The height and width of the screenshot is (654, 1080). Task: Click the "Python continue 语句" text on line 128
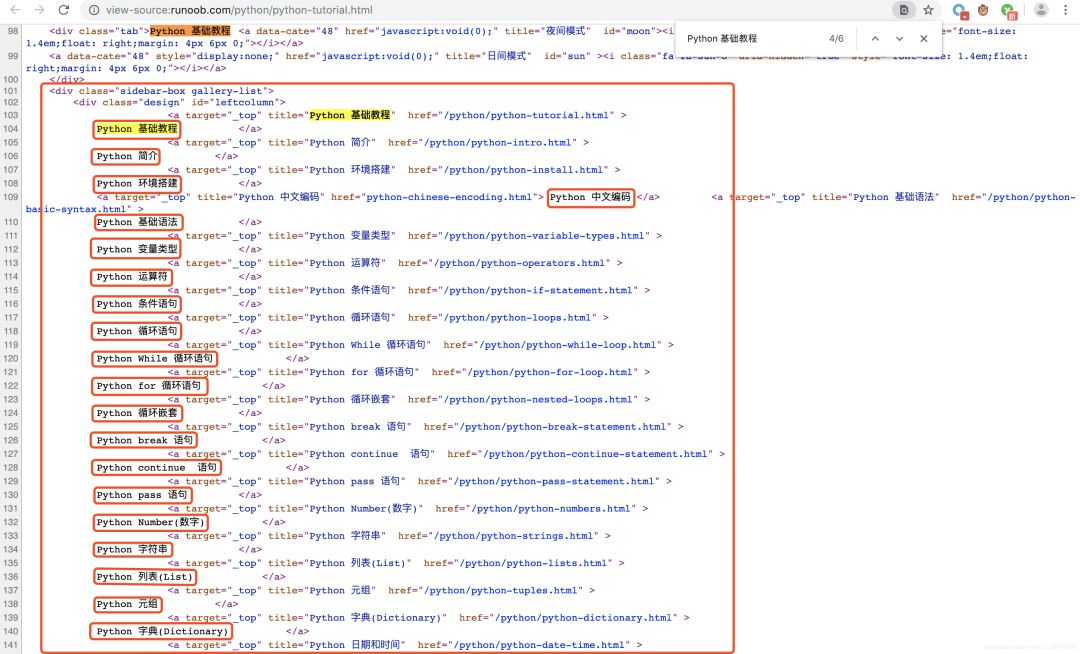tap(157, 467)
